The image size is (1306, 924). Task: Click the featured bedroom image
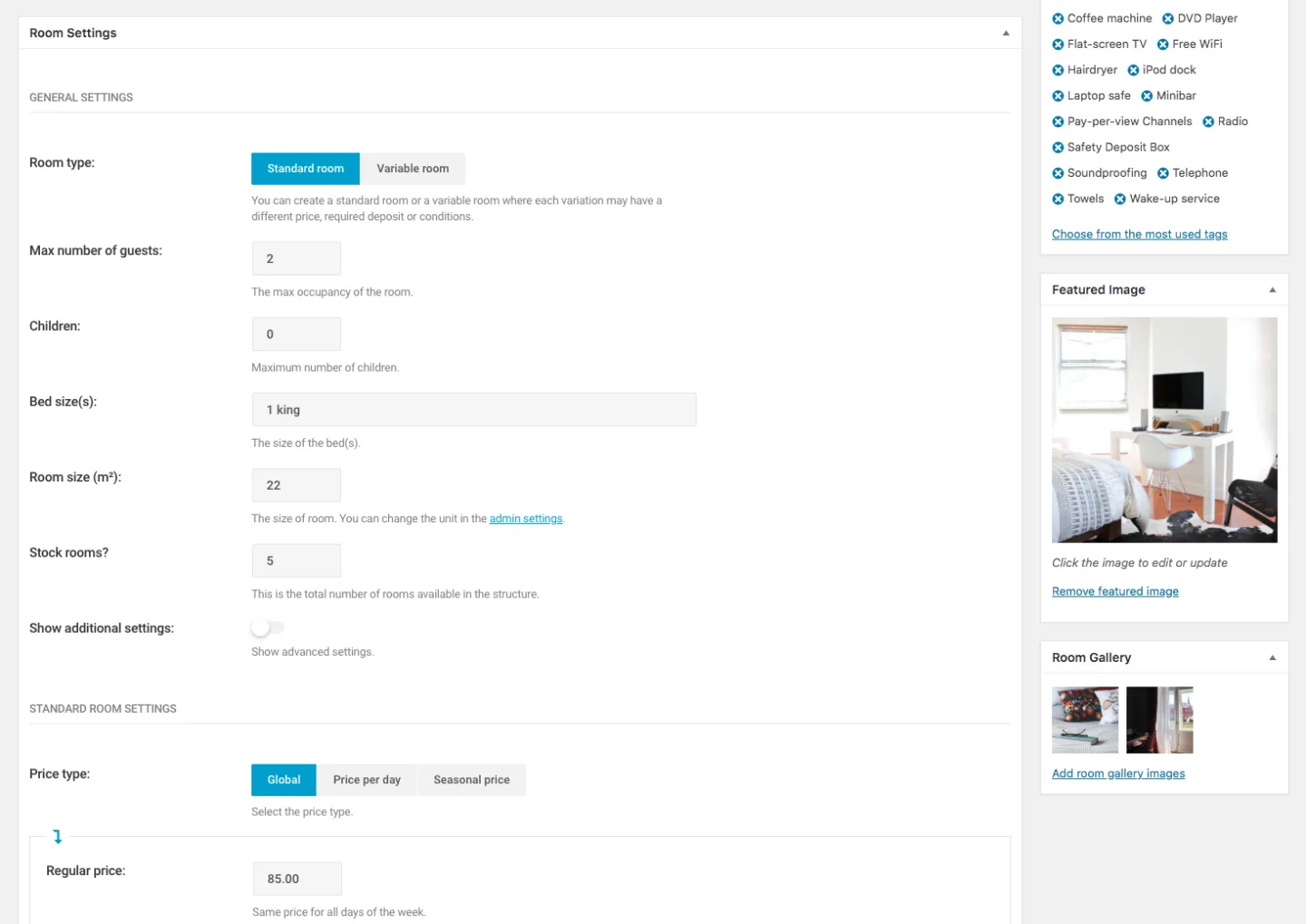[x=1165, y=430]
